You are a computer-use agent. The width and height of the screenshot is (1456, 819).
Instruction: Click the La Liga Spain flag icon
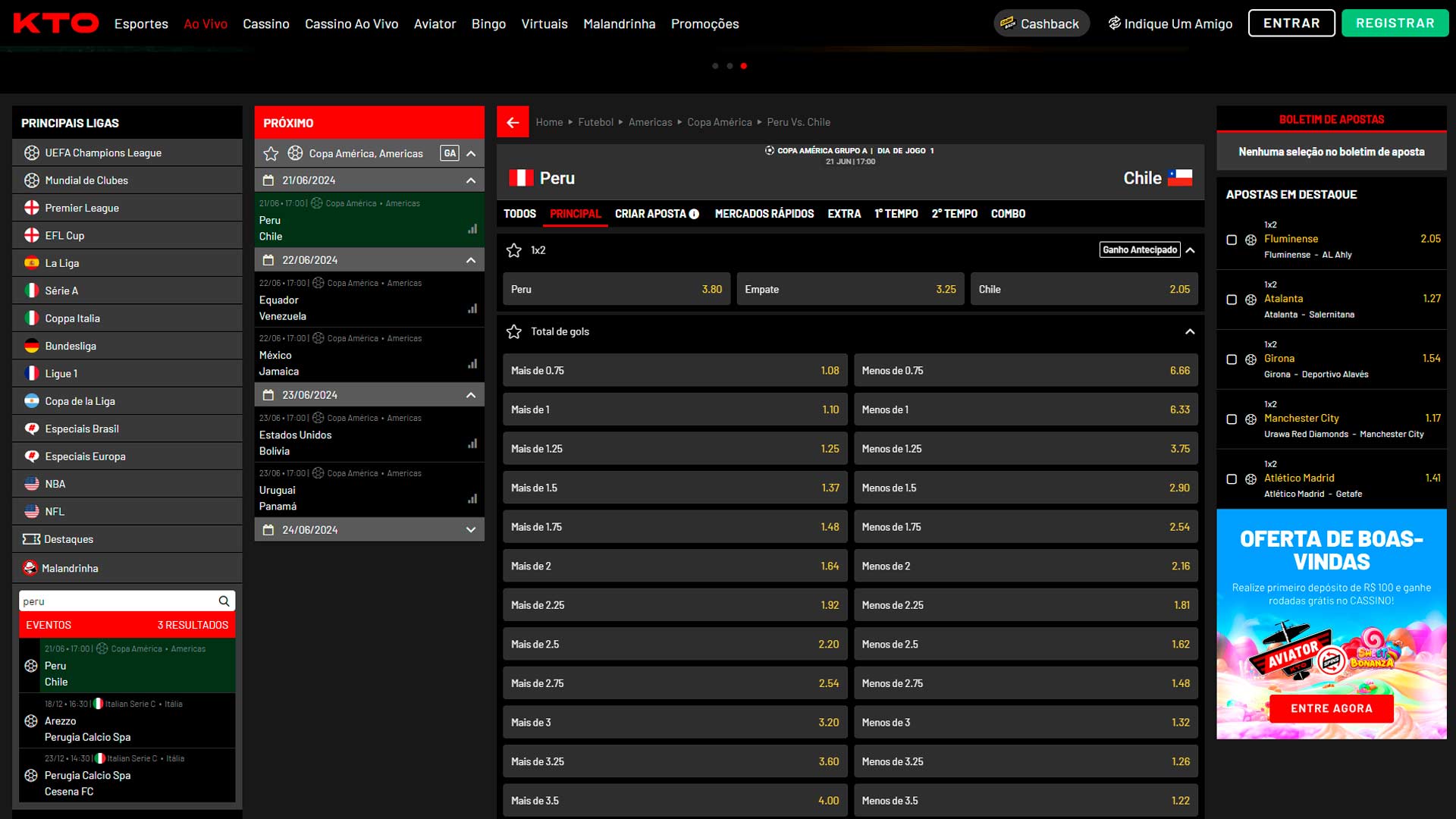(x=32, y=263)
